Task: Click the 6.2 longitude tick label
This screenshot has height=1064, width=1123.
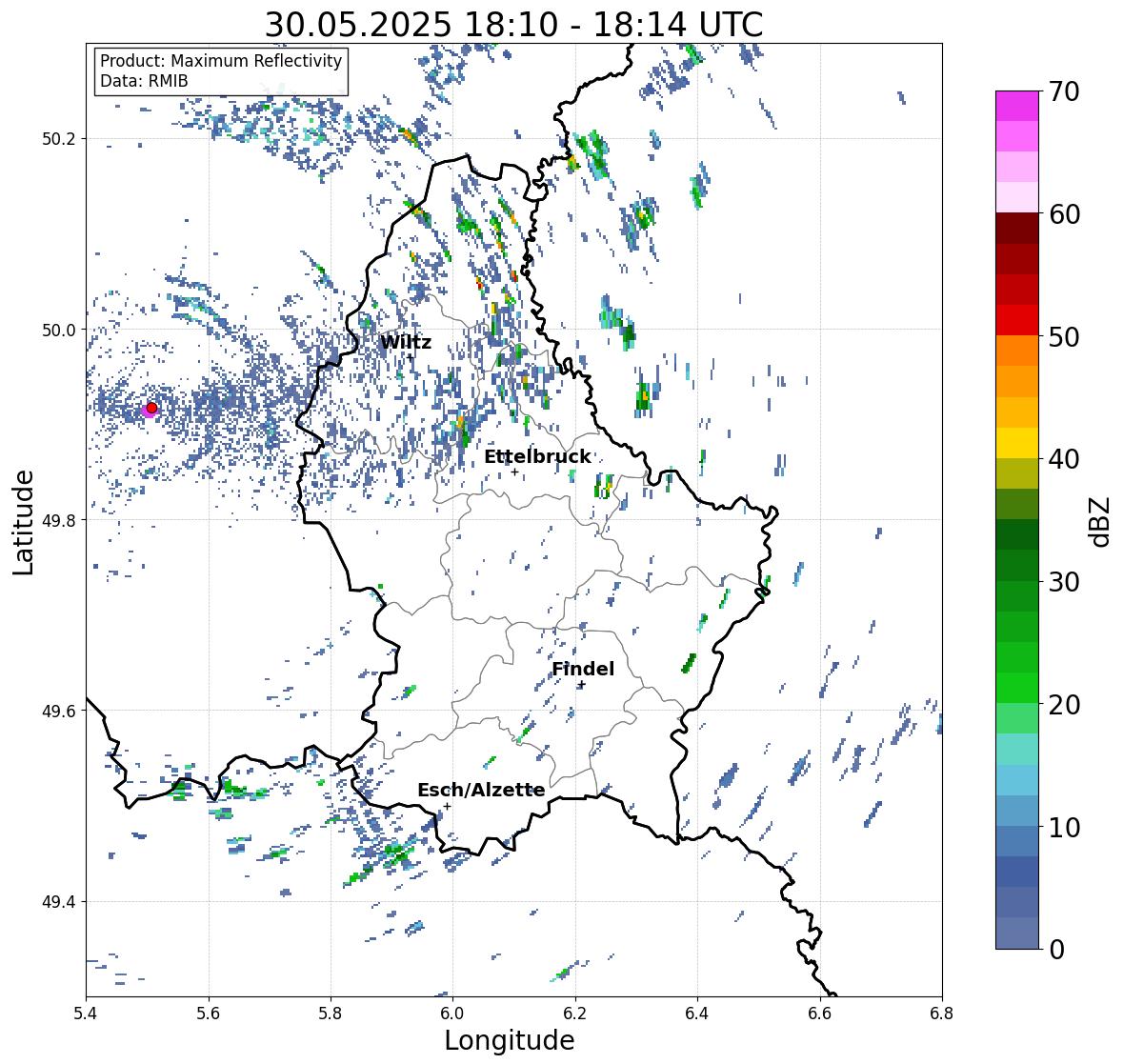Action: pyautogui.click(x=575, y=1014)
